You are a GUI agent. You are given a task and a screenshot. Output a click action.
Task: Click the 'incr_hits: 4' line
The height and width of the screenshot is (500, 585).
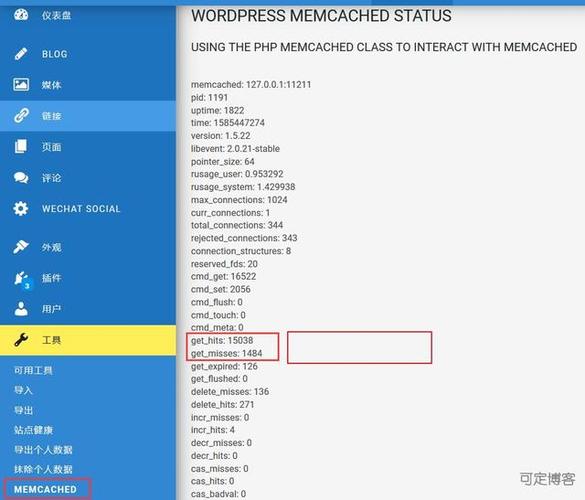point(213,430)
